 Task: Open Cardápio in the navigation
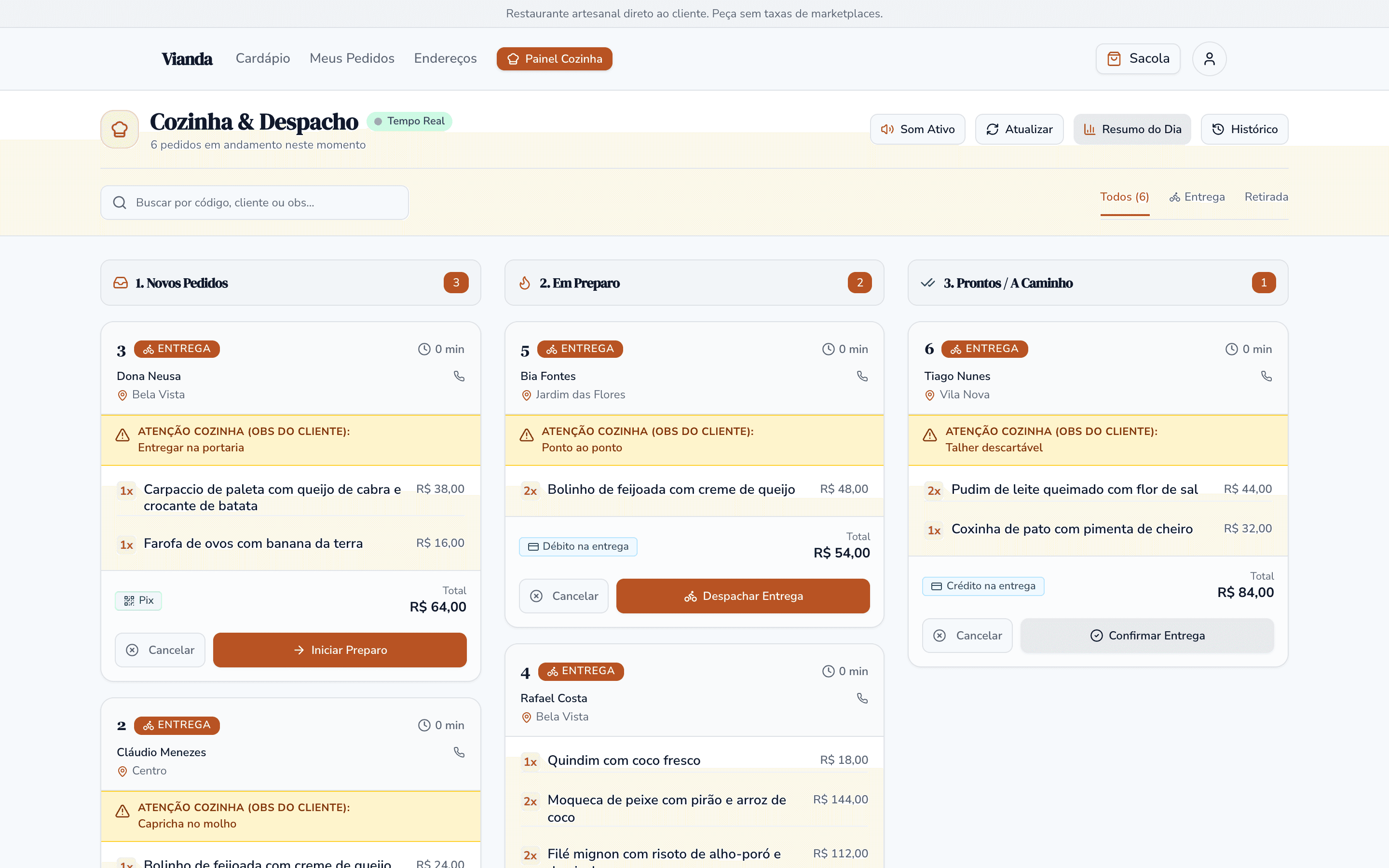point(263,58)
